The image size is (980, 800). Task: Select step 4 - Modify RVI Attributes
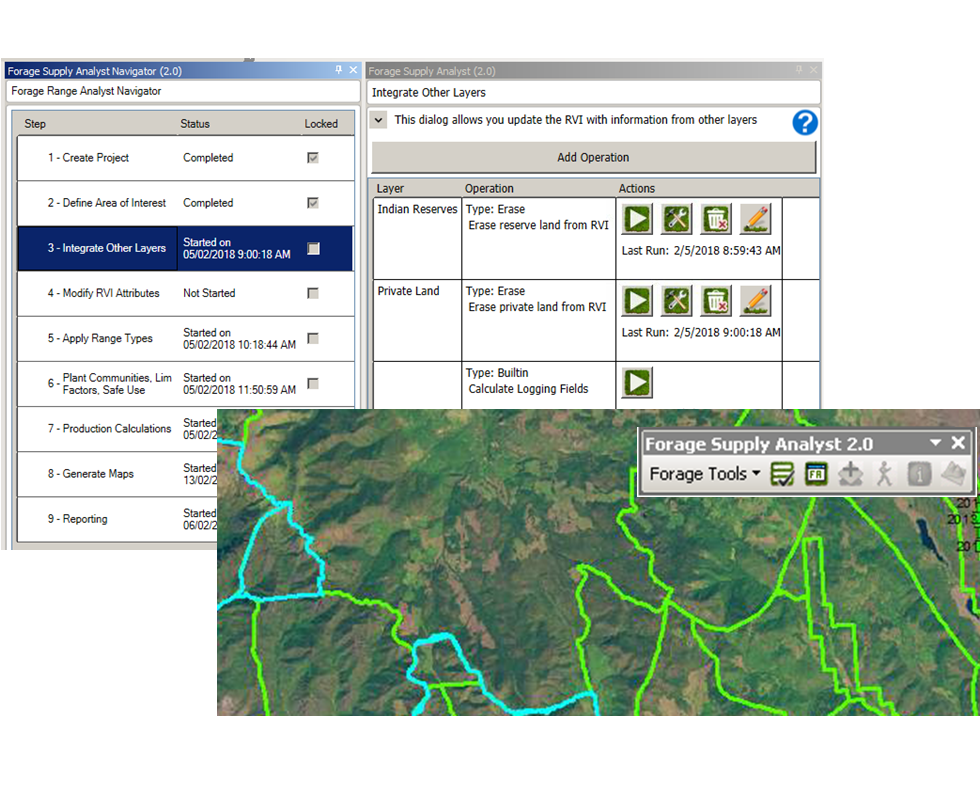[103, 293]
